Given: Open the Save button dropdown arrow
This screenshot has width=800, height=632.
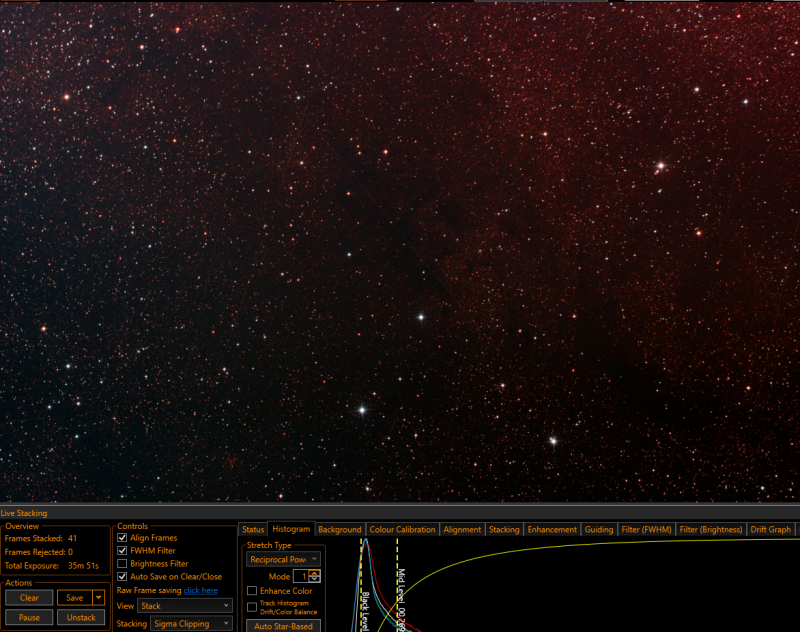Looking at the screenshot, I should click(x=98, y=597).
